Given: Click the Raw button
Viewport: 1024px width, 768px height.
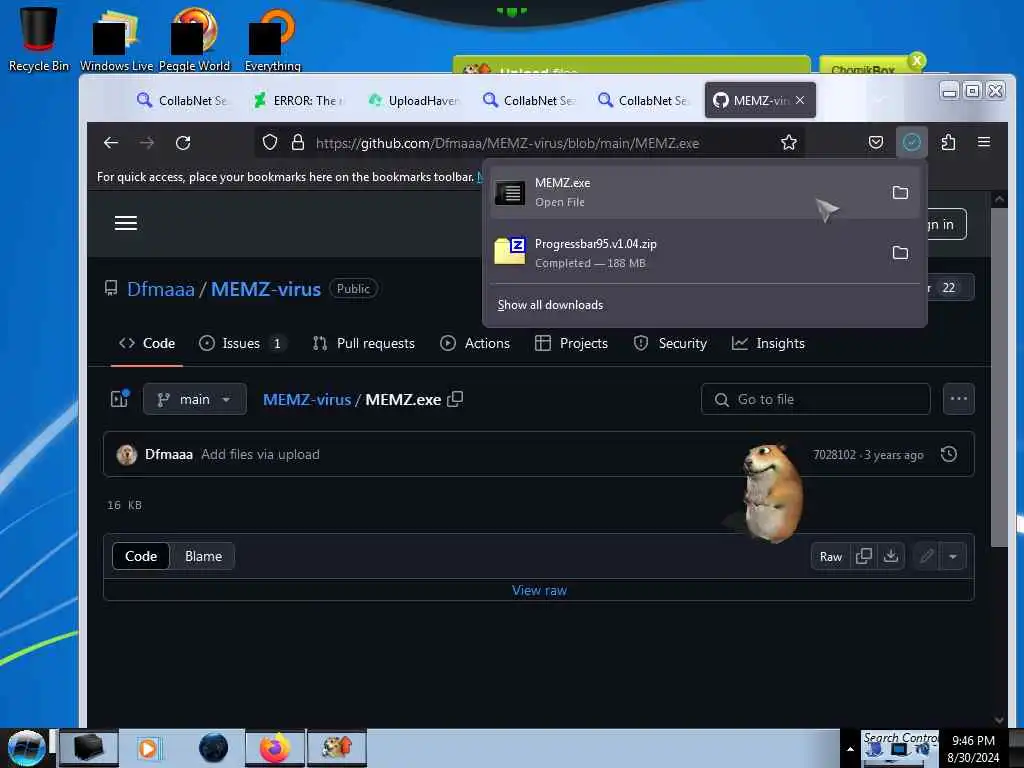Looking at the screenshot, I should click(831, 556).
